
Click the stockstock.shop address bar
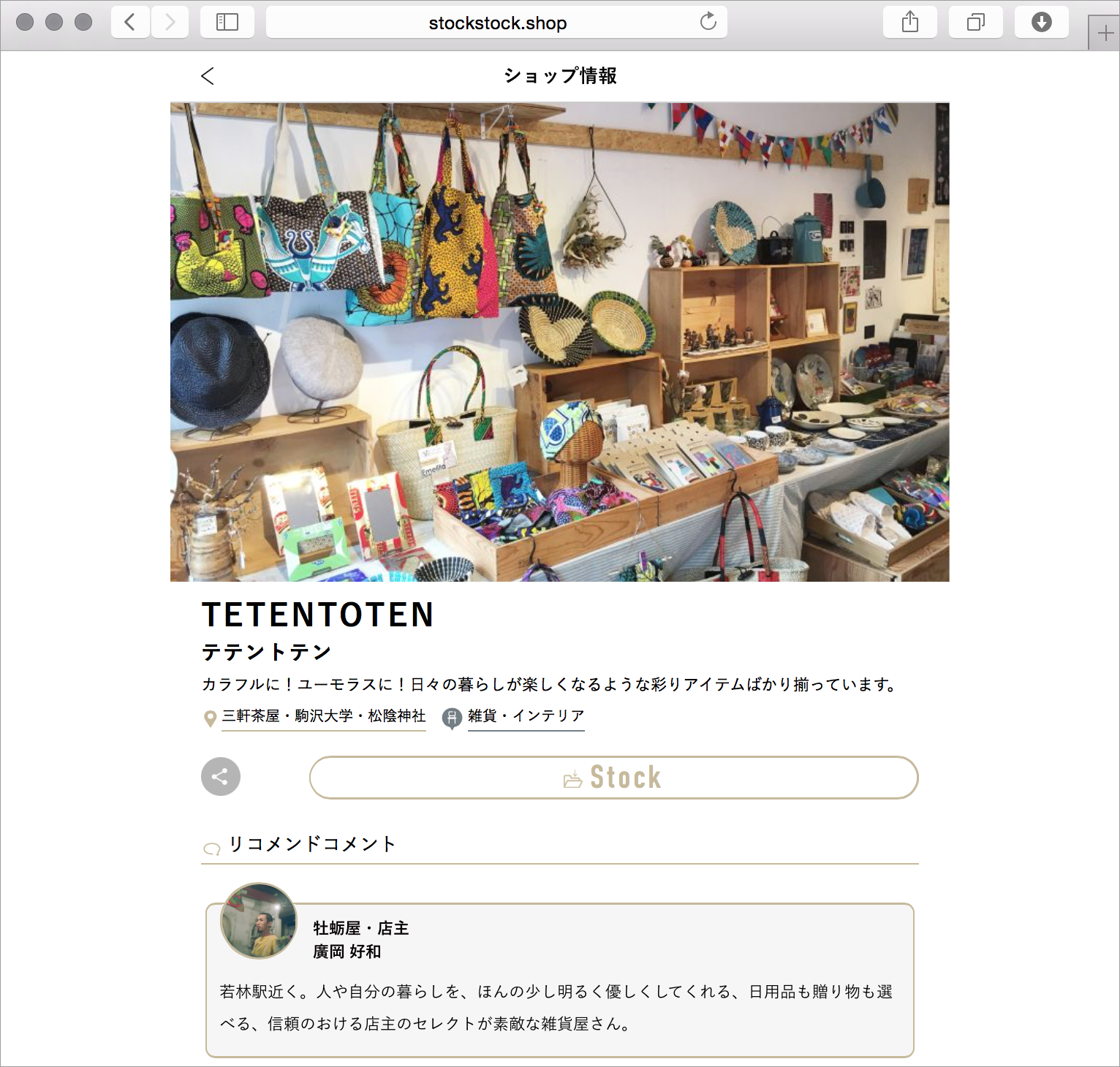(x=497, y=22)
